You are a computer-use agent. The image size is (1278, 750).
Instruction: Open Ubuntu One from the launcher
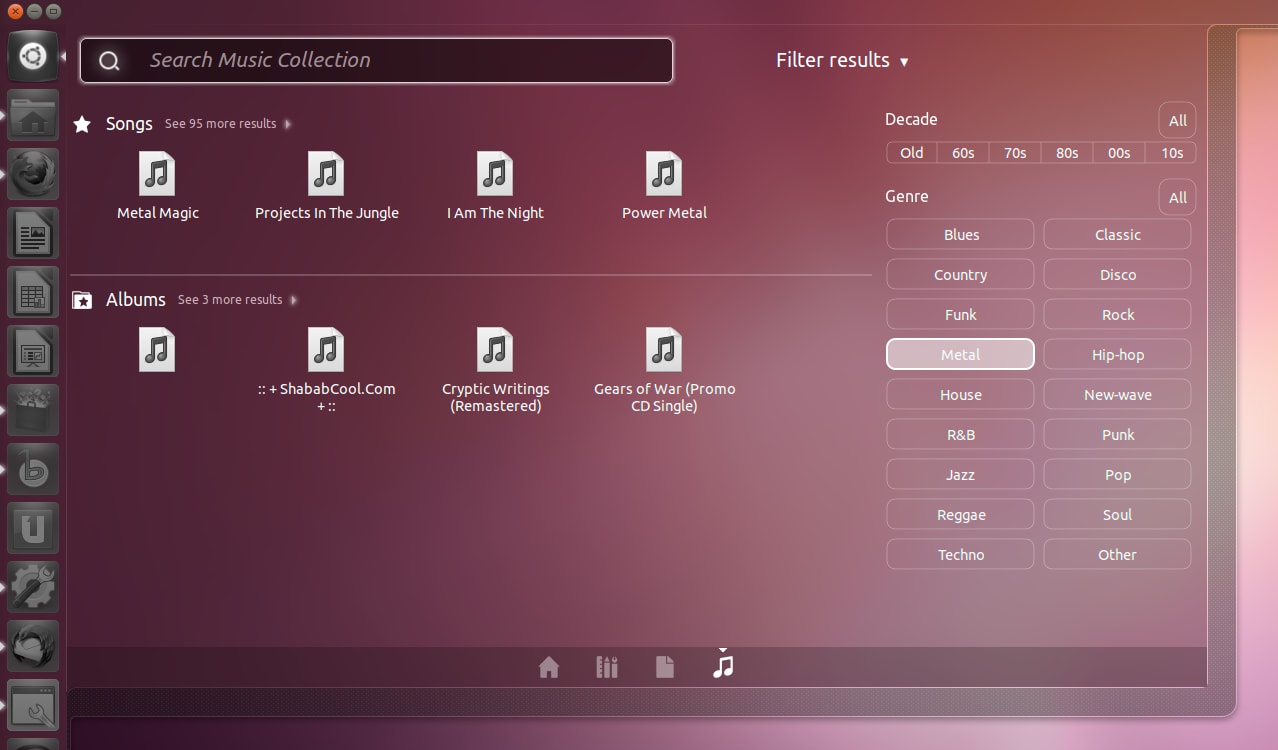[x=33, y=529]
